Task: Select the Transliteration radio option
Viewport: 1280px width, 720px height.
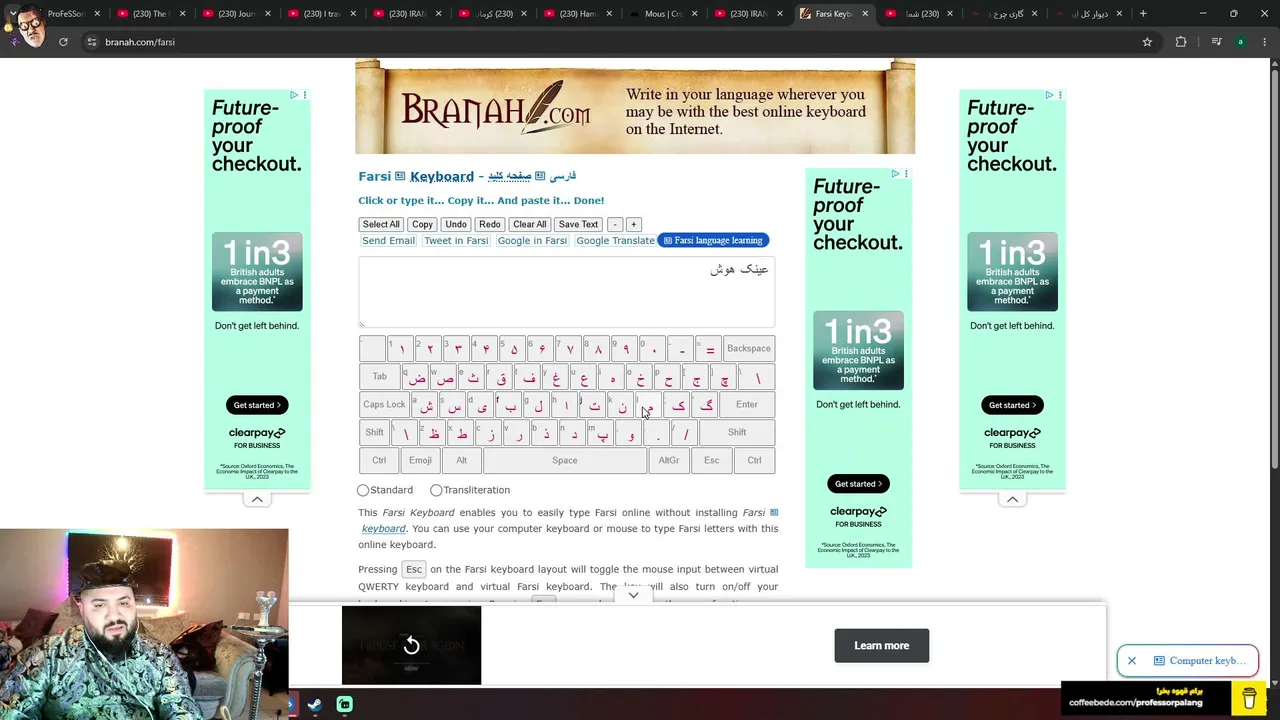Action: 436,490
